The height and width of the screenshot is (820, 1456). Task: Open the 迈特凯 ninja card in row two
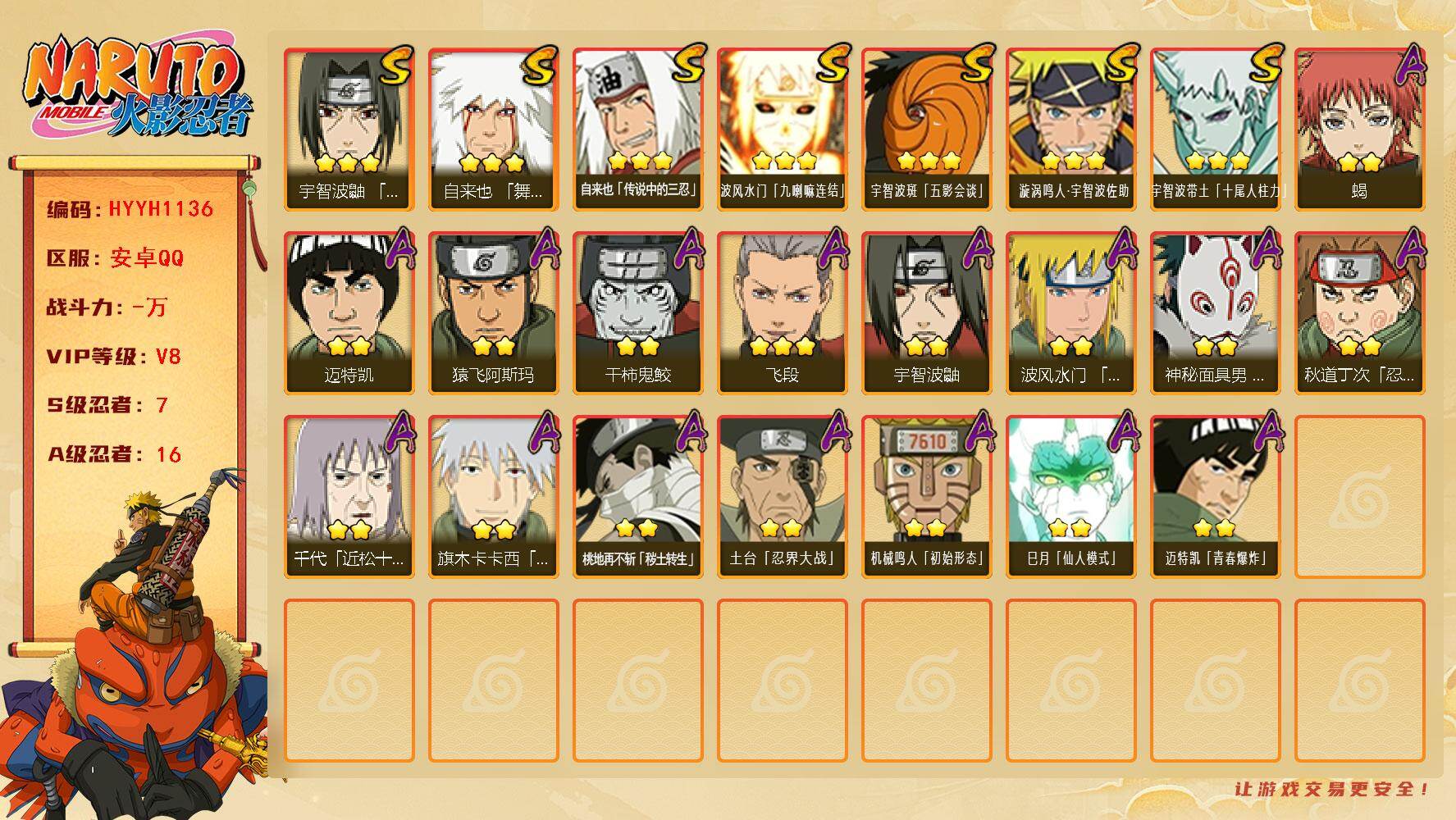(349, 313)
